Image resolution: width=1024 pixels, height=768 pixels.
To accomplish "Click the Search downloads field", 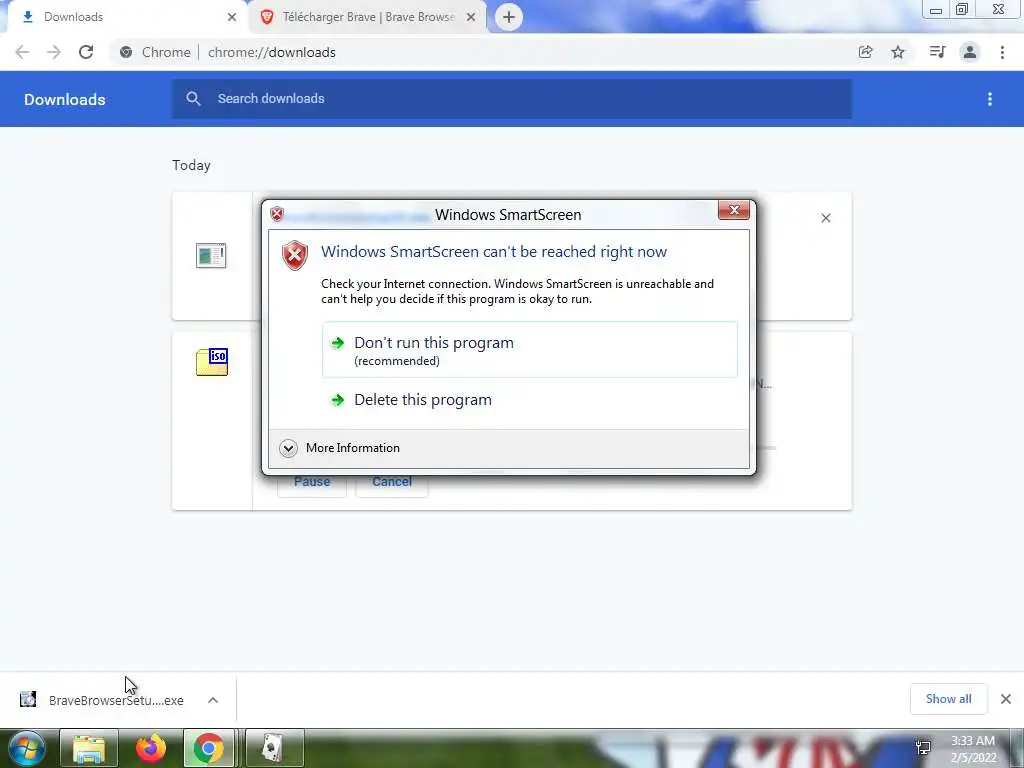I will 512,99.
